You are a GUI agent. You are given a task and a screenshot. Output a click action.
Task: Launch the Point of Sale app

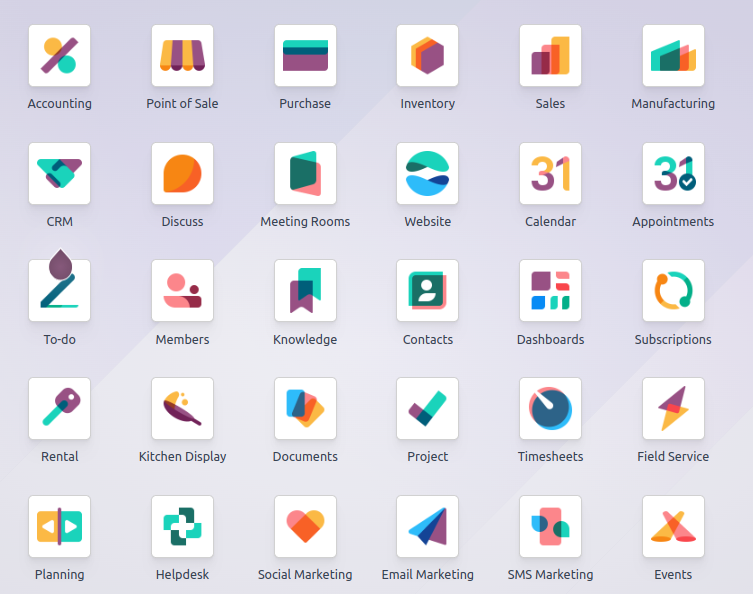tap(182, 56)
